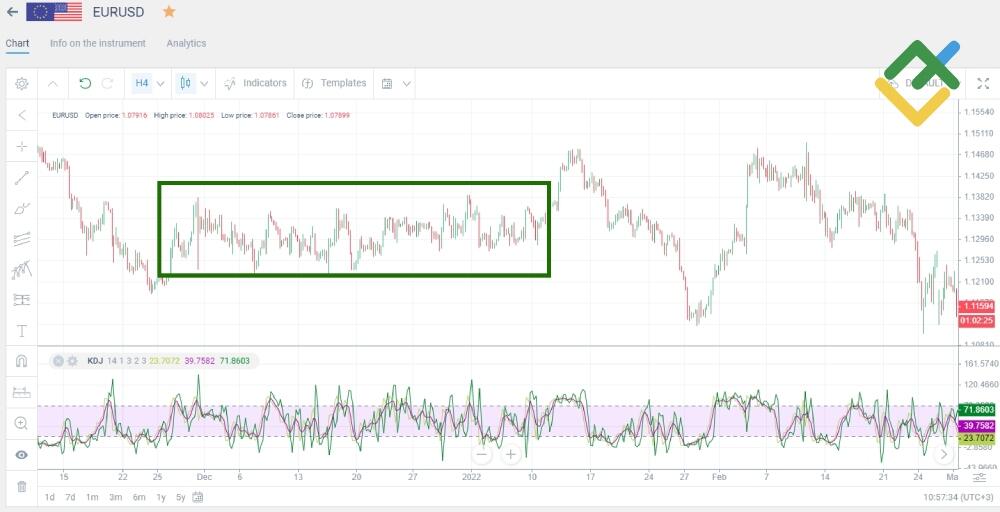Select the candlestick chart type icon
The height and width of the screenshot is (512, 1000).
(186, 83)
